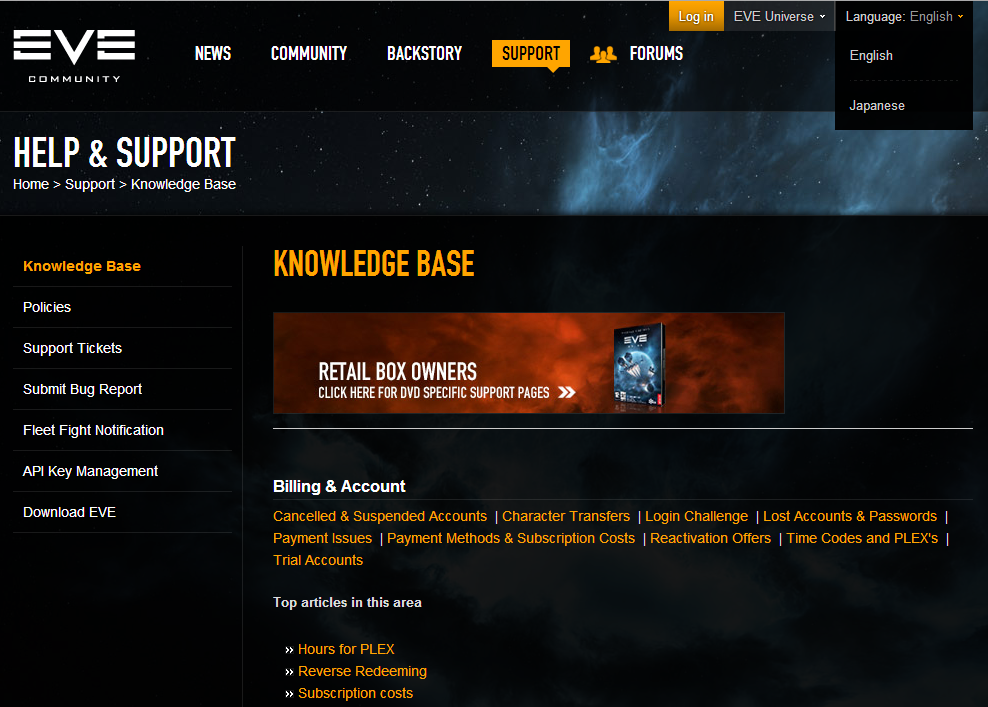Open the Backstory navigation tab
This screenshot has width=988, height=707.
(x=424, y=54)
